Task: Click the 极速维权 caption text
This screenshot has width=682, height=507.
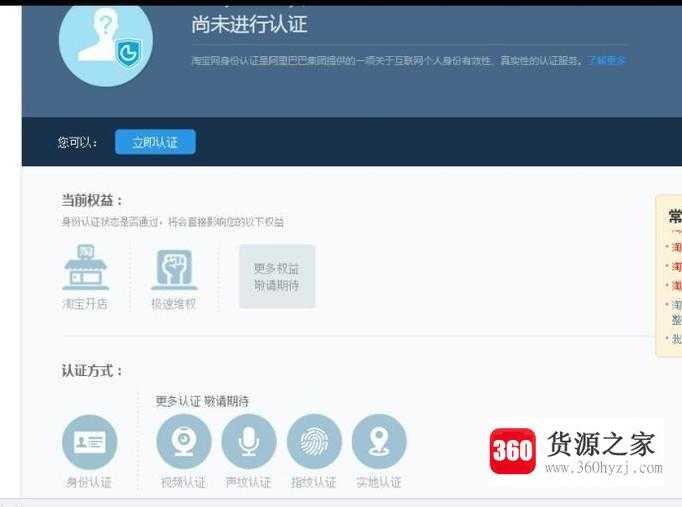Action: pyautogui.click(x=174, y=304)
